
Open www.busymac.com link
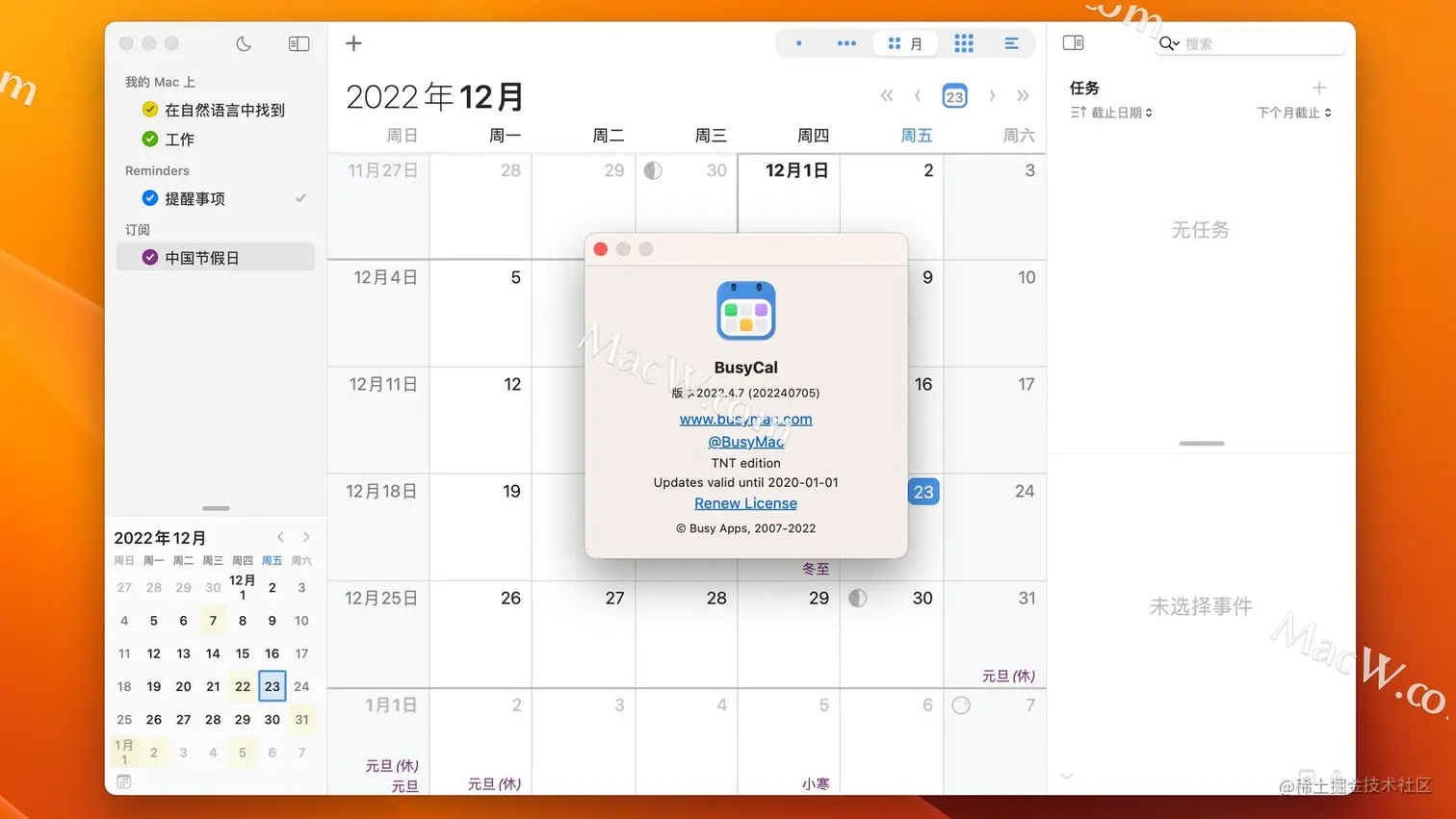(745, 419)
